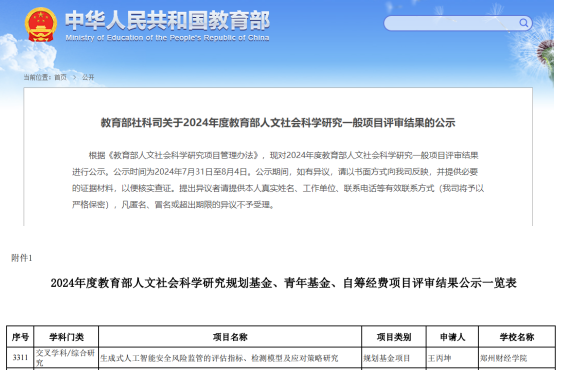Open the 公开 breadcrumb link

[x=88, y=77]
